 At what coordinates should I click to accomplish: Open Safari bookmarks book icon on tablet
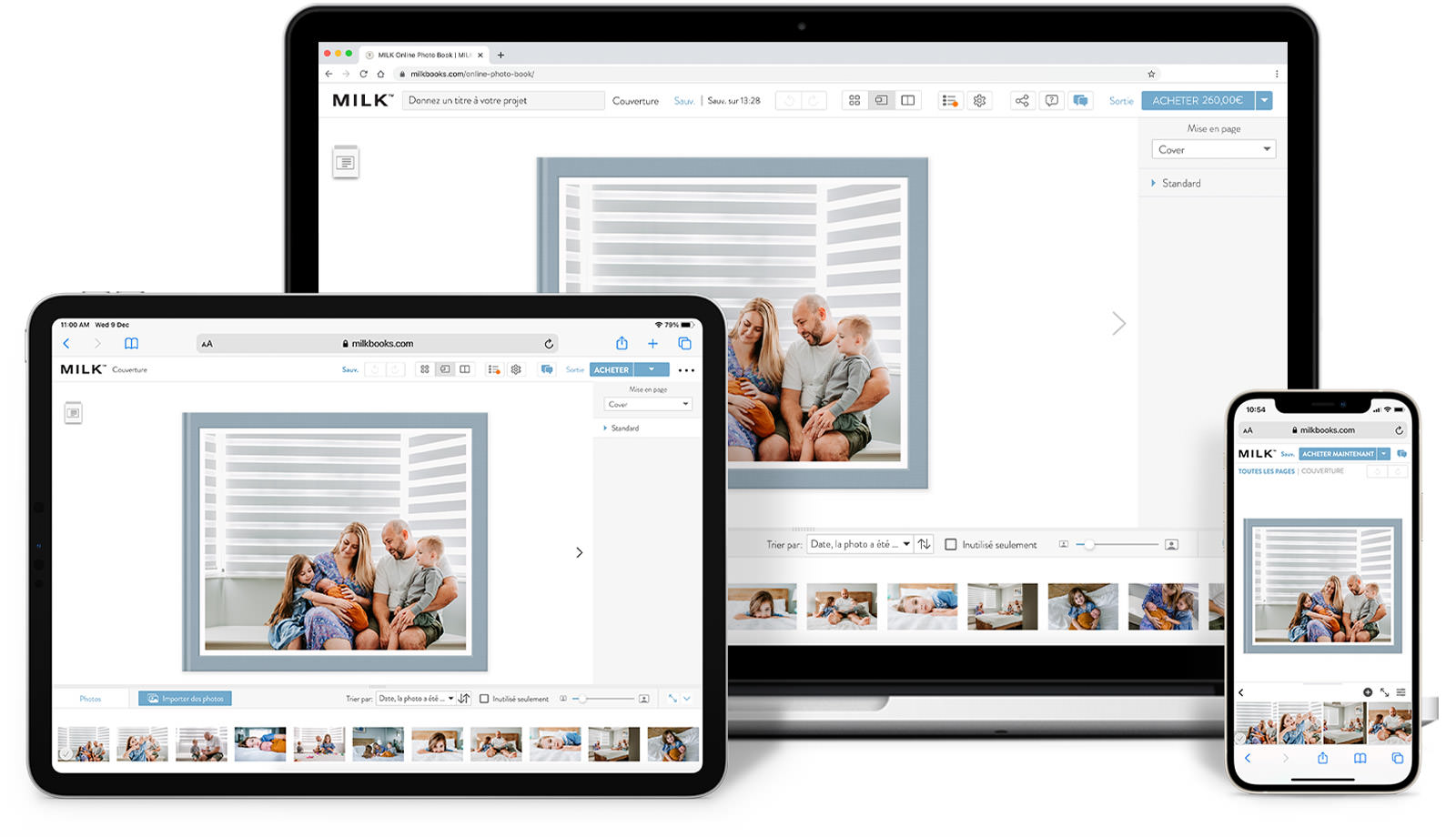click(131, 343)
